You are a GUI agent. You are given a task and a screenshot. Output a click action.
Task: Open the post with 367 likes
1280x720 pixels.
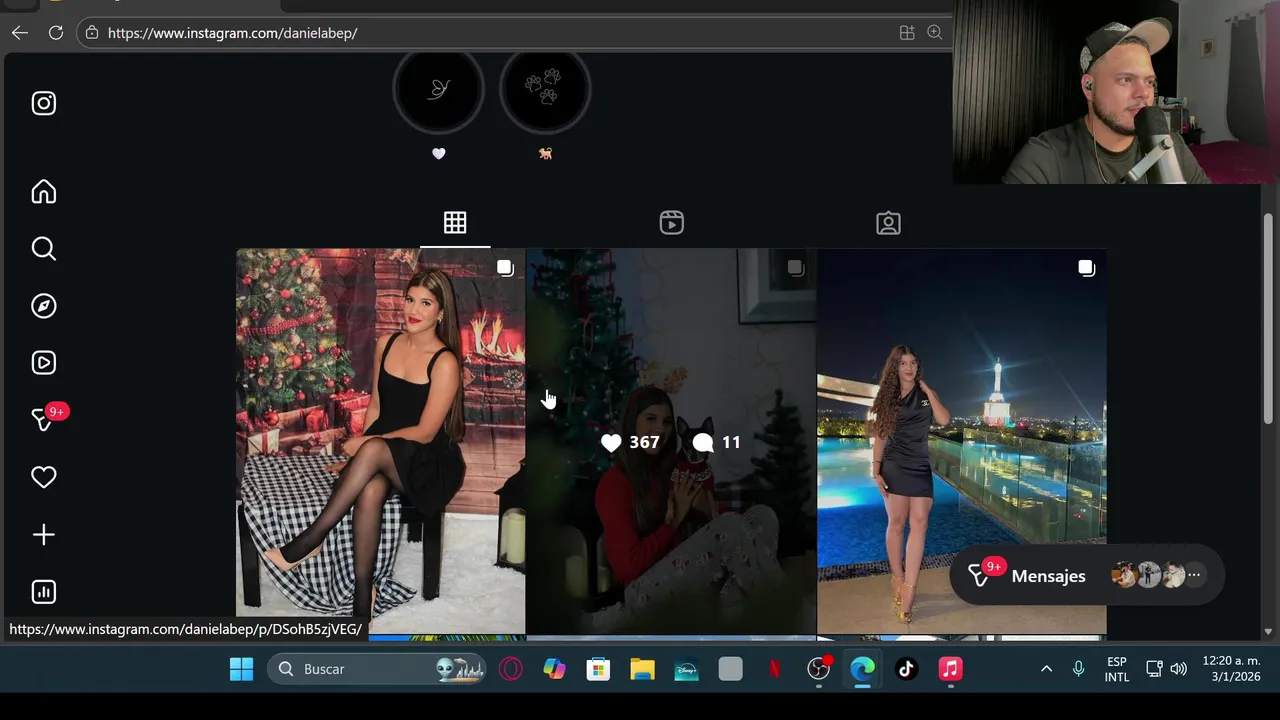(671, 441)
